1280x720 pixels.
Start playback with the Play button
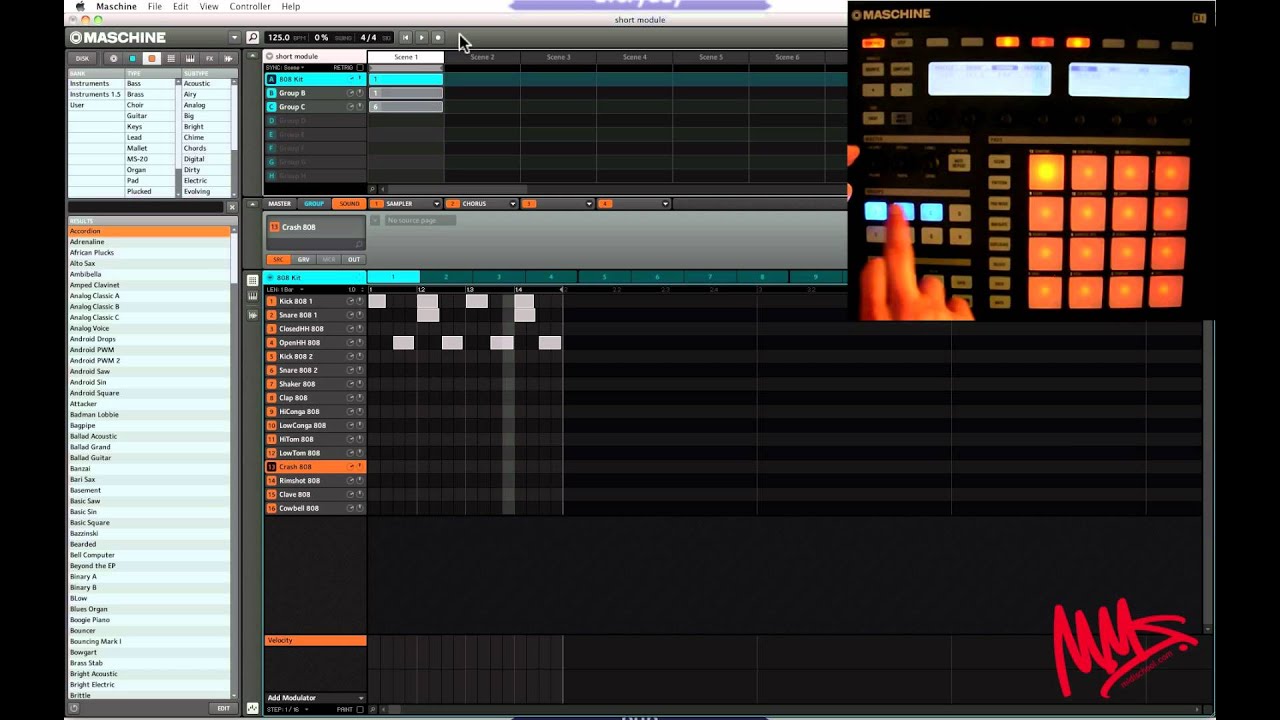point(421,38)
